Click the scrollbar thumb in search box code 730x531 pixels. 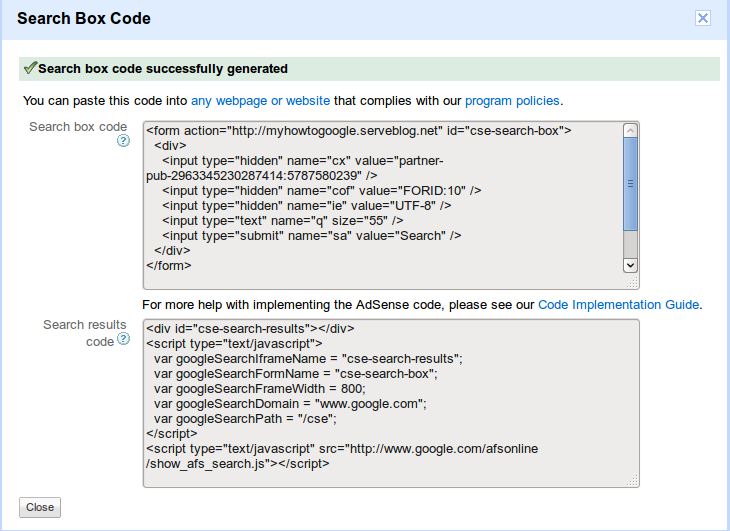[630, 184]
